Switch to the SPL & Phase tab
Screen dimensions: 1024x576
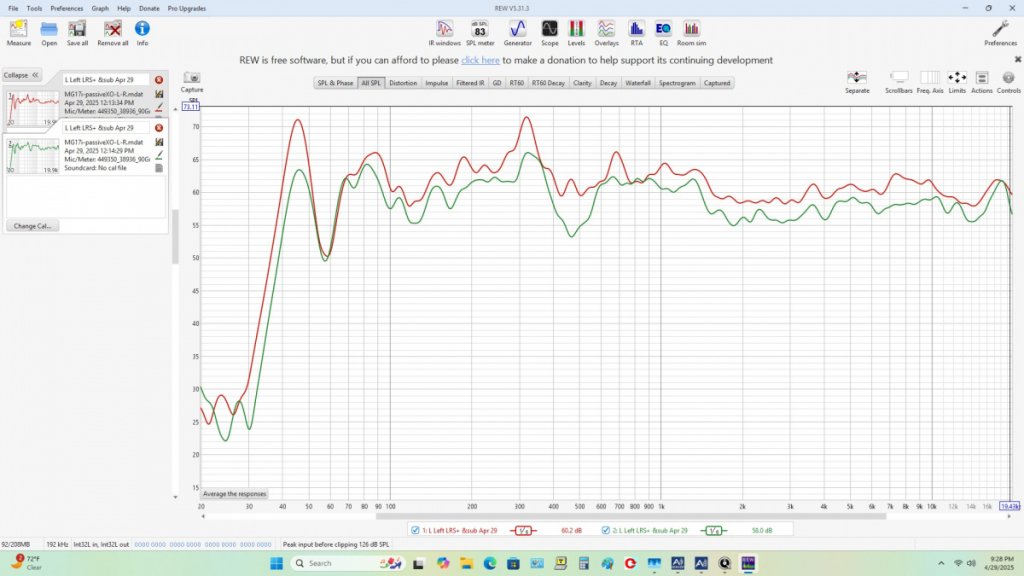tap(335, 83)
